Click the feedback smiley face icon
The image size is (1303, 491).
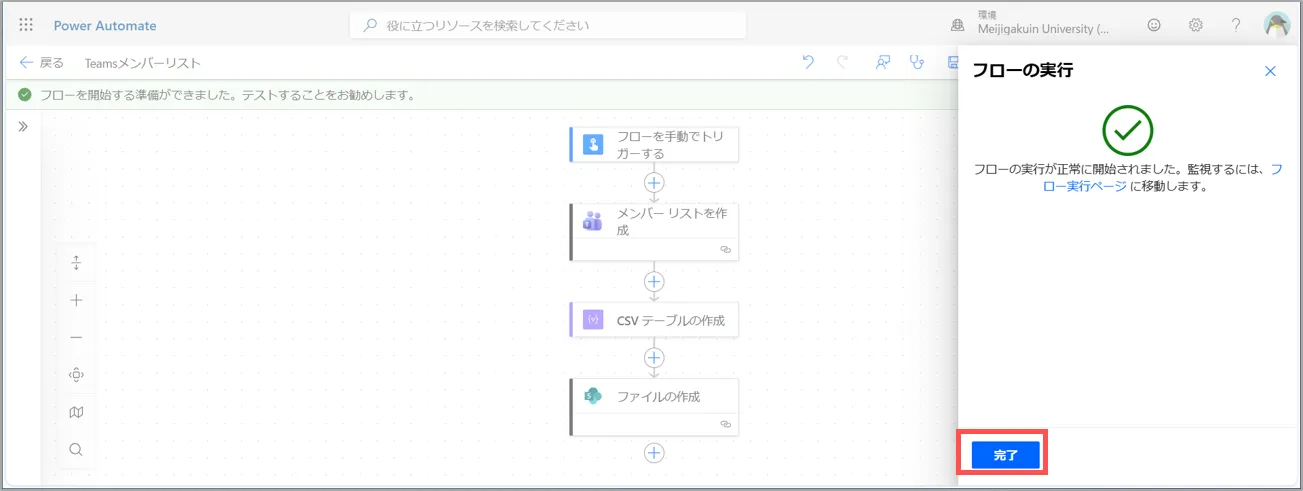coord(1154,25)
